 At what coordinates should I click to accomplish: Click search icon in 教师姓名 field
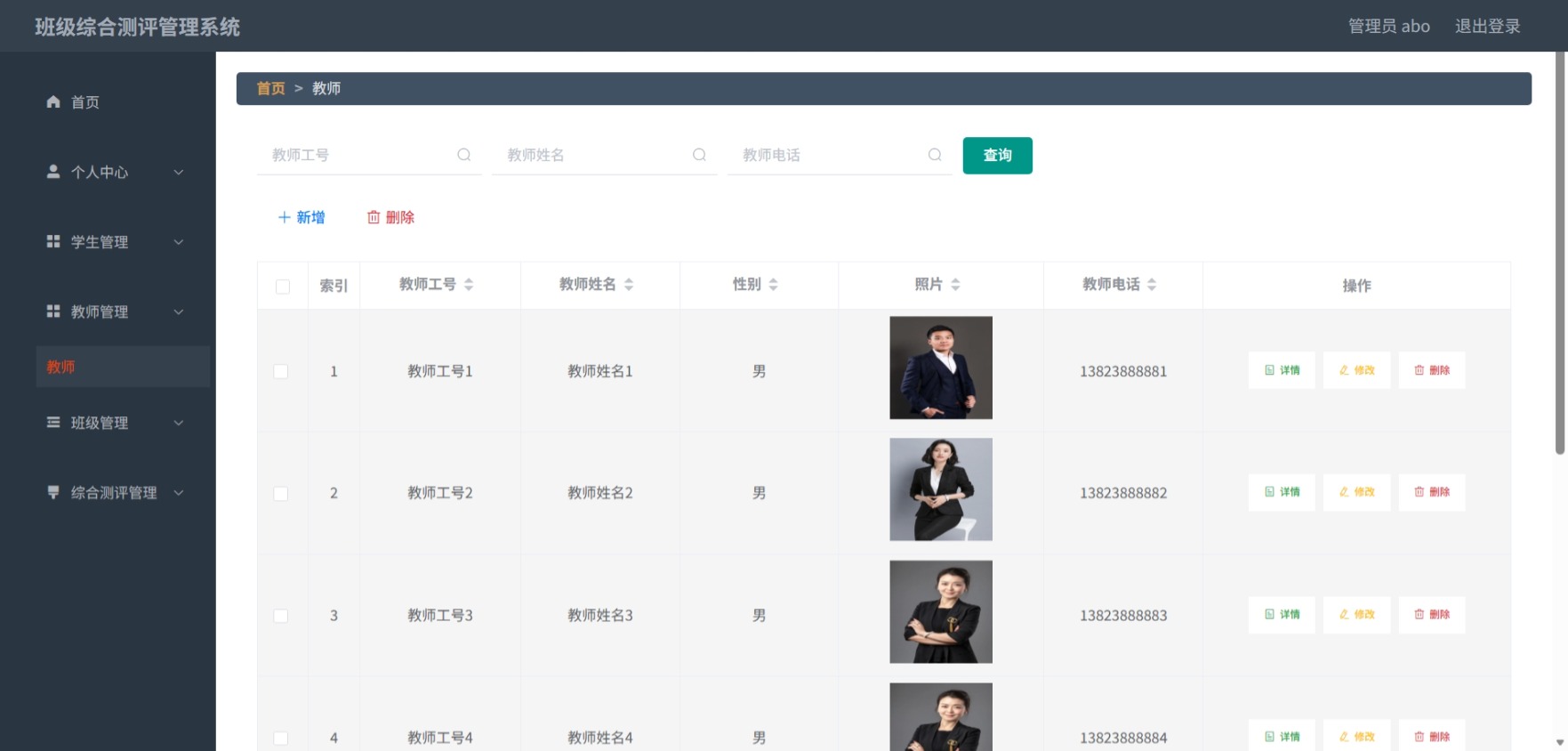tap(700, 155)
